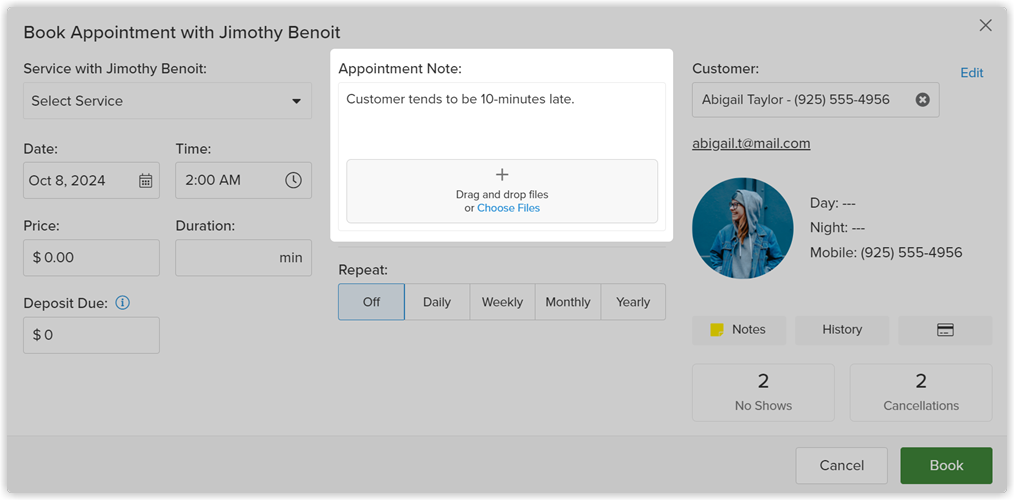Cancel the appointment booking
The width and height of the screenshot is (1015, 501).
pos(842,465)
